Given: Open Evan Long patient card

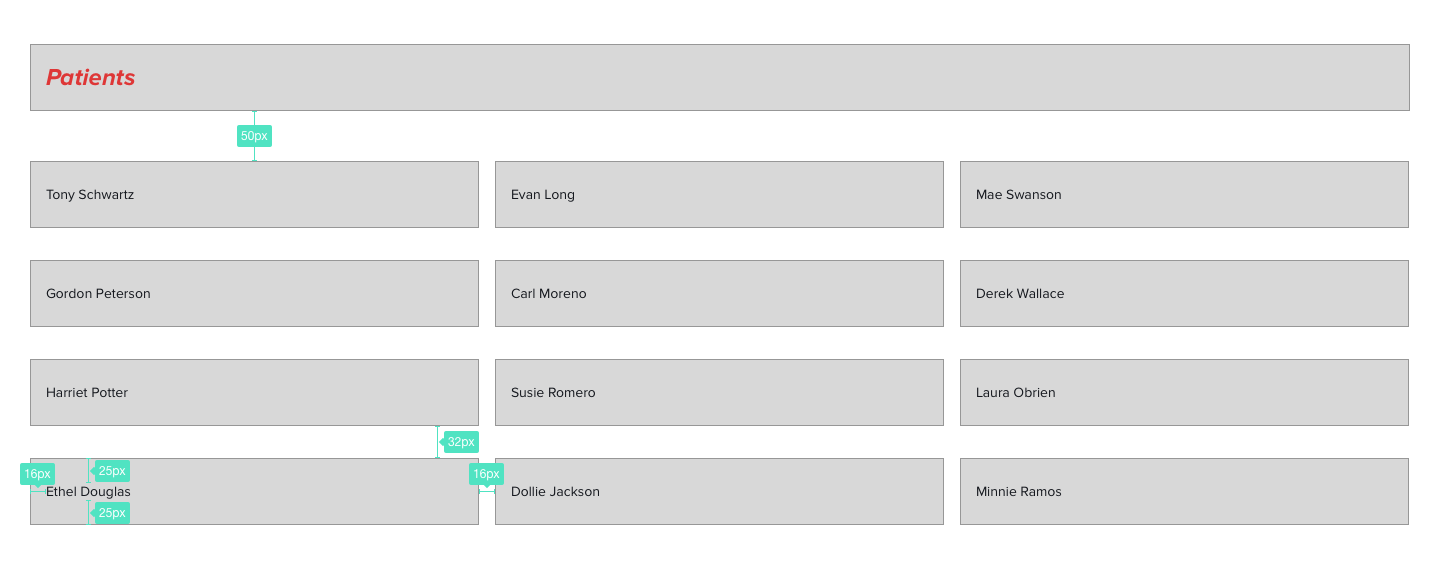Looking at the screenshot, I should pos(719,194).
